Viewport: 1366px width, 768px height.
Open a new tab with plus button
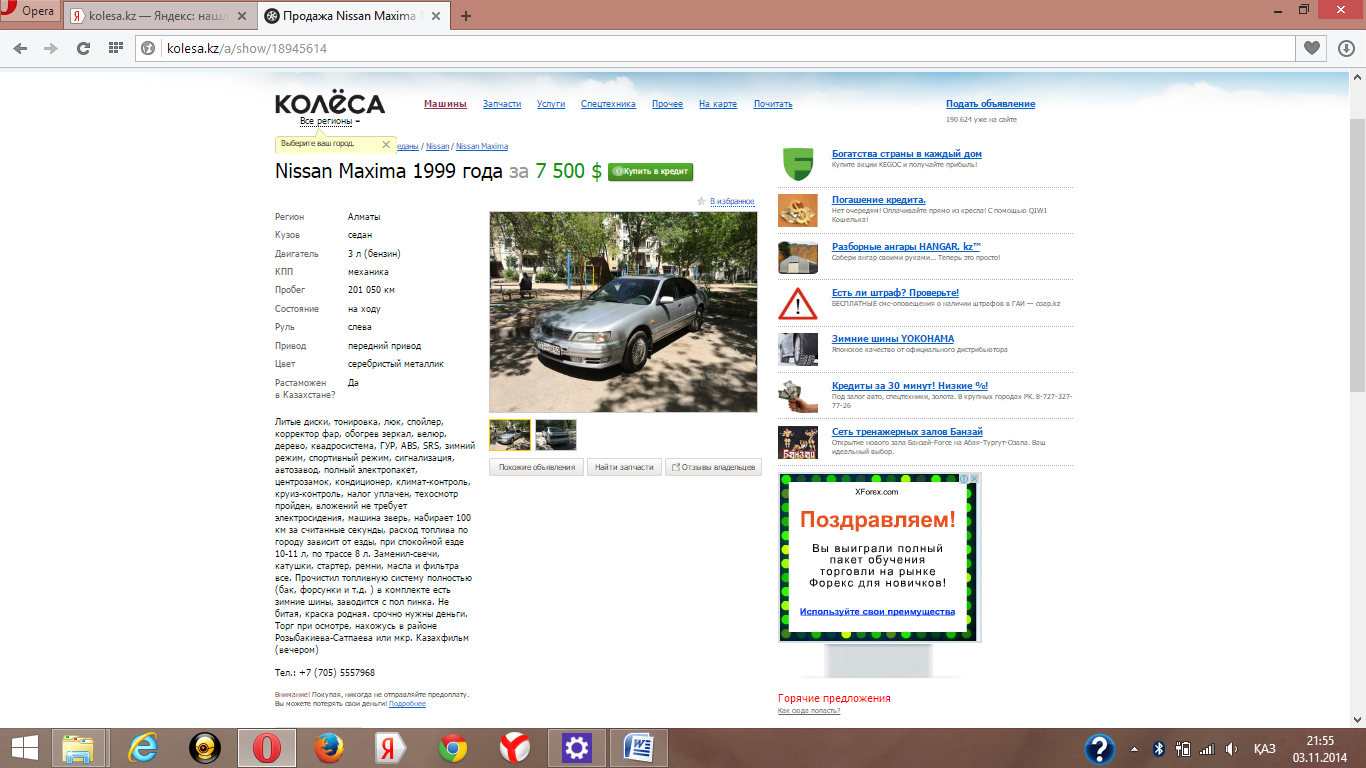(x=466, y=16)
